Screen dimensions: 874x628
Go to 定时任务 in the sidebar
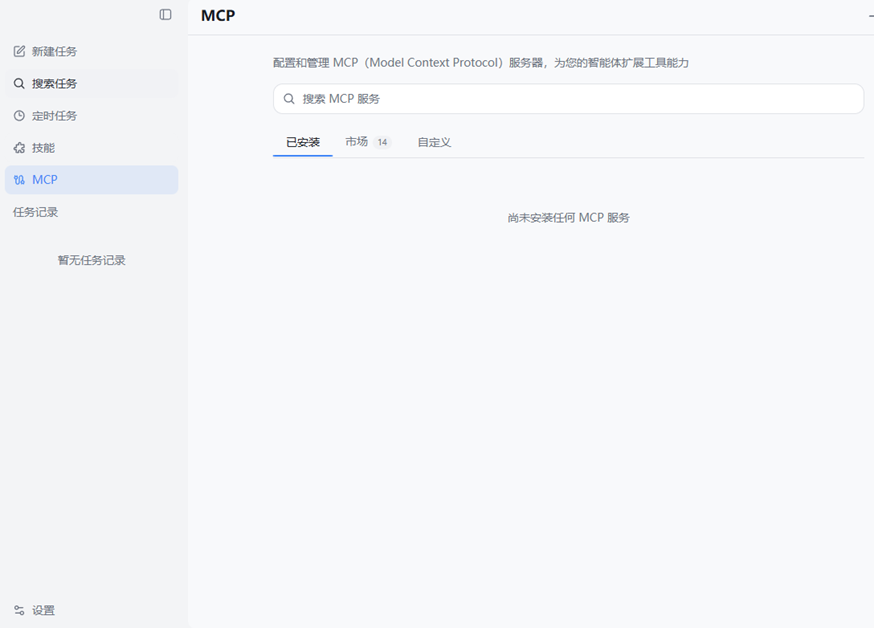click(91, 116)
